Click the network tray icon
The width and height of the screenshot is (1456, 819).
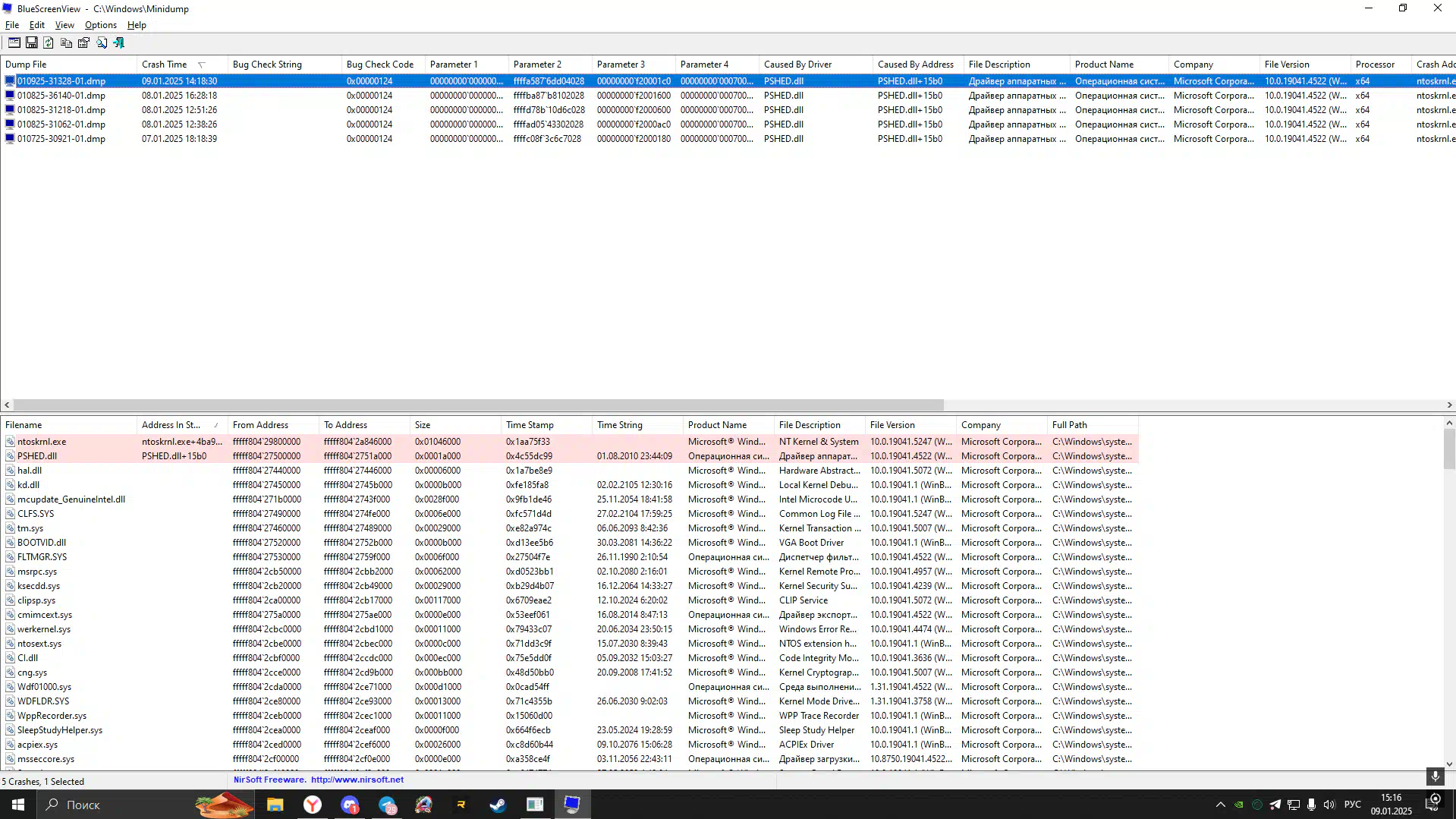(1294, 805)
